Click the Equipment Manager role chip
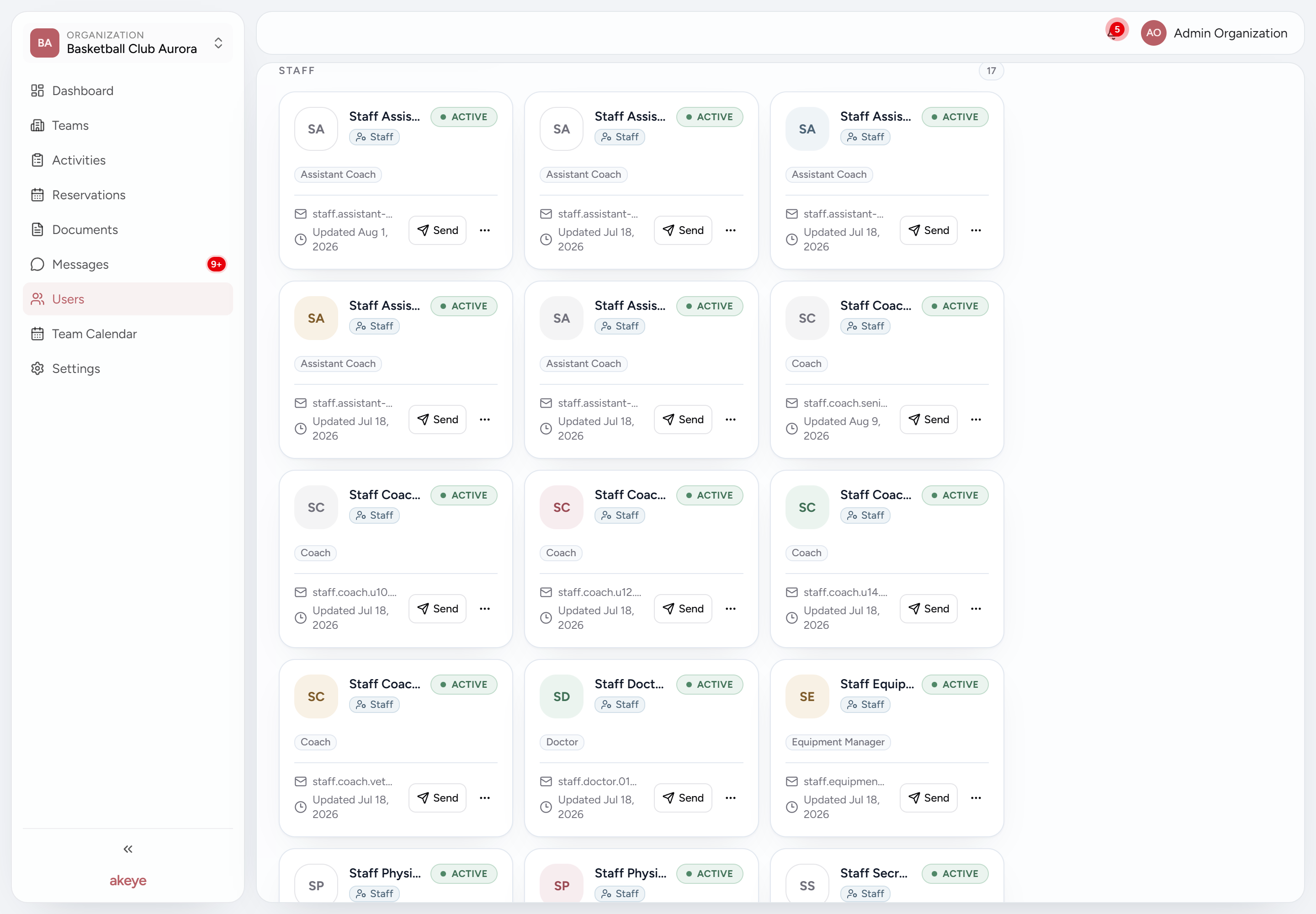Screen dimensions: 1316x914 point(838,742)
